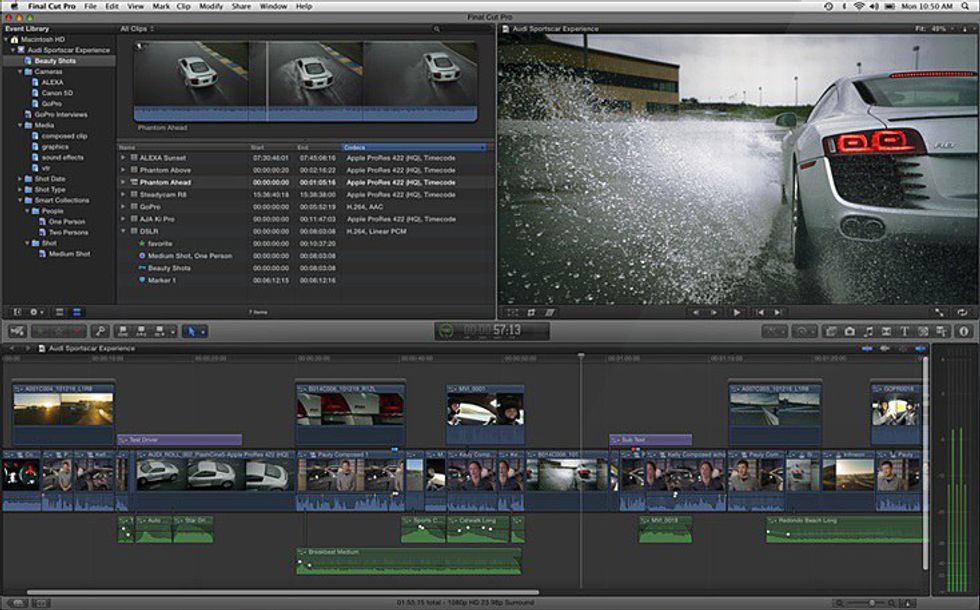Open the Inspector with the info icon

point(964,331)
